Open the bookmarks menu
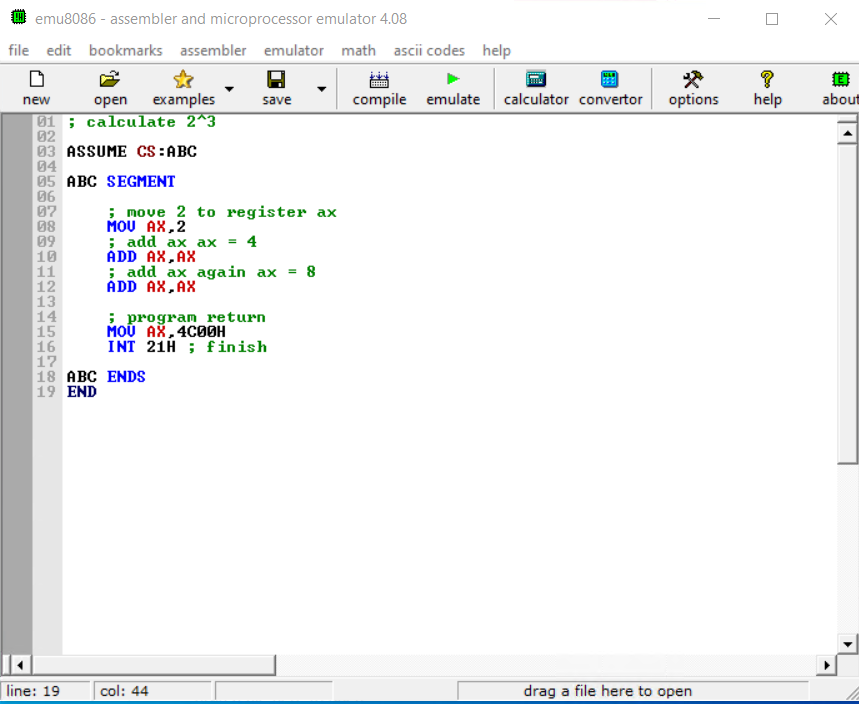 tap(125, 50)
